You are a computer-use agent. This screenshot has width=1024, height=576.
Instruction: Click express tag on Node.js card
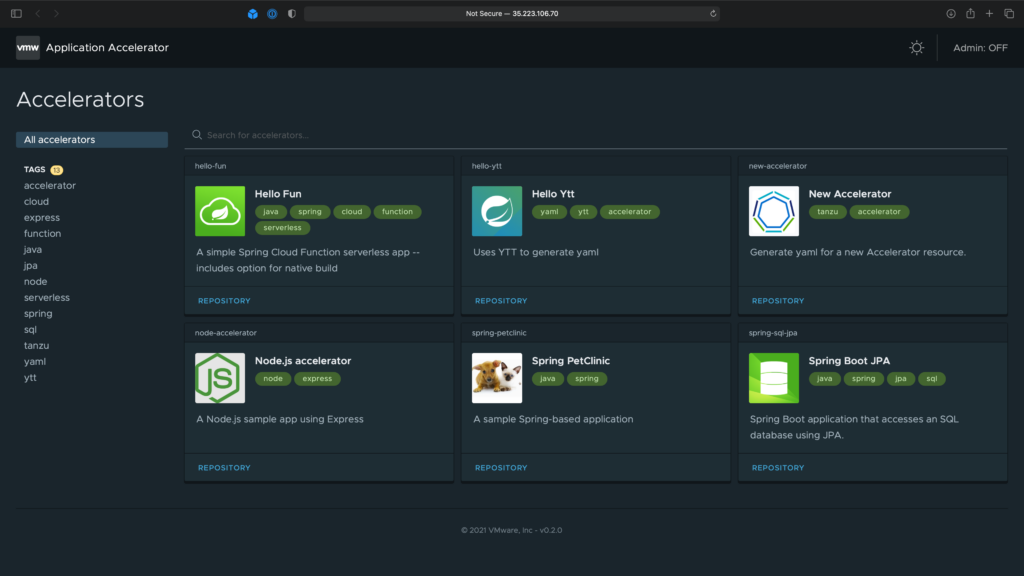coord(317,379)
